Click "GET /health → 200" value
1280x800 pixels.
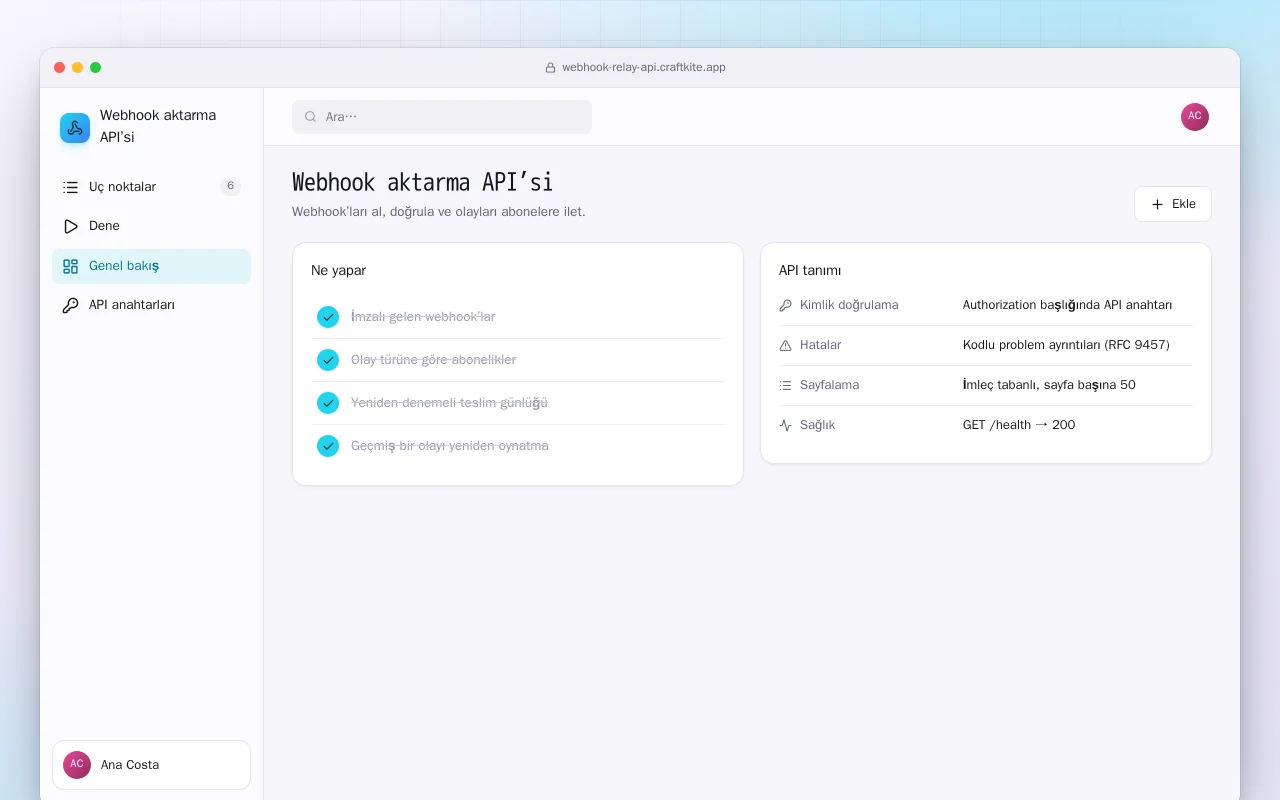pos(1019,425)
